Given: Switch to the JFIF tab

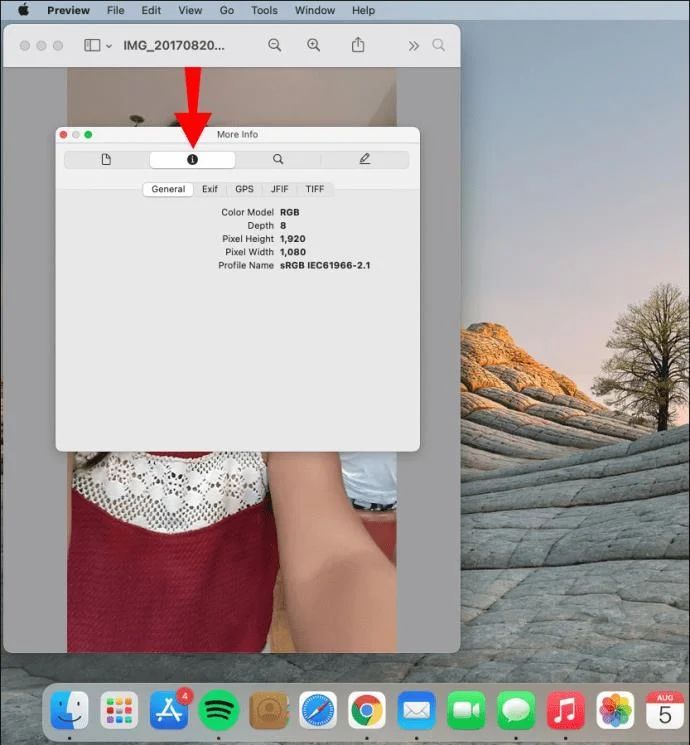Looking at the screenshot, I should (279, 189).
